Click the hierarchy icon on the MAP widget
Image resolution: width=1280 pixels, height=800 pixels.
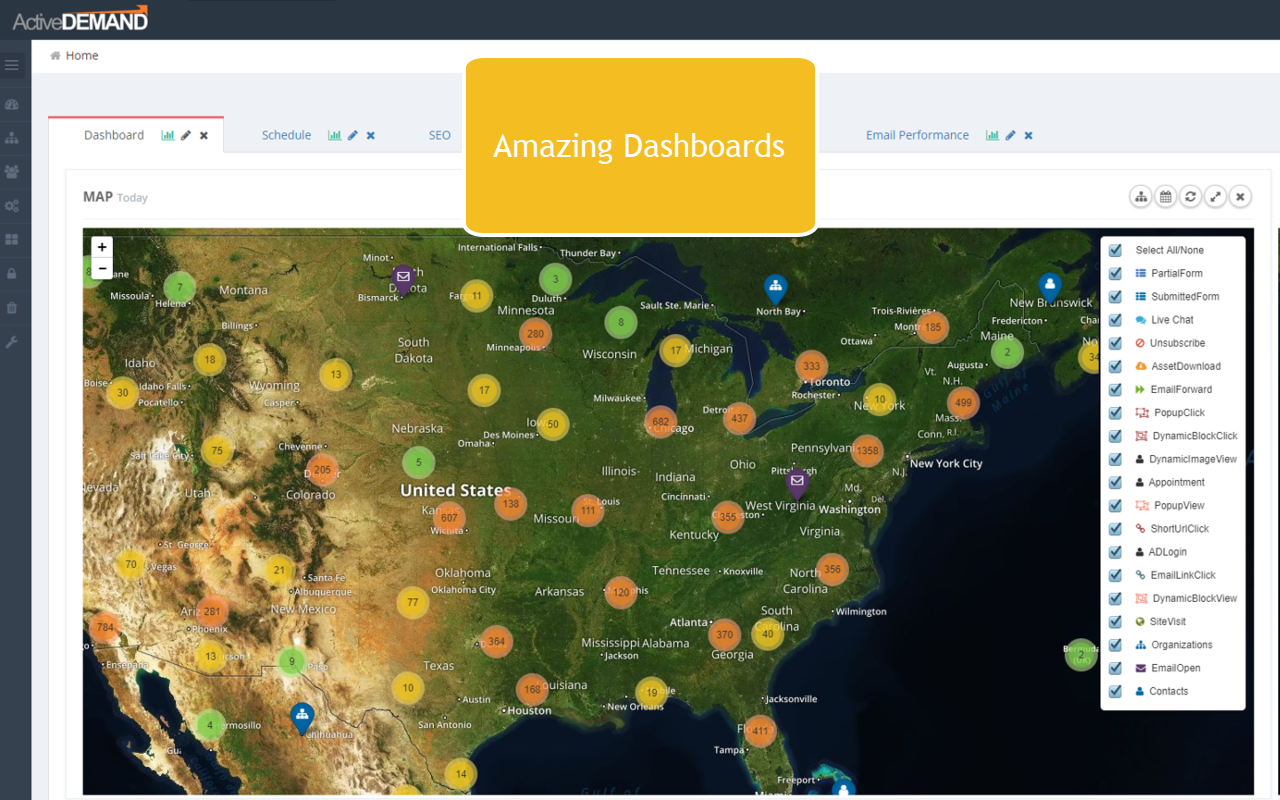(1141, 196)
